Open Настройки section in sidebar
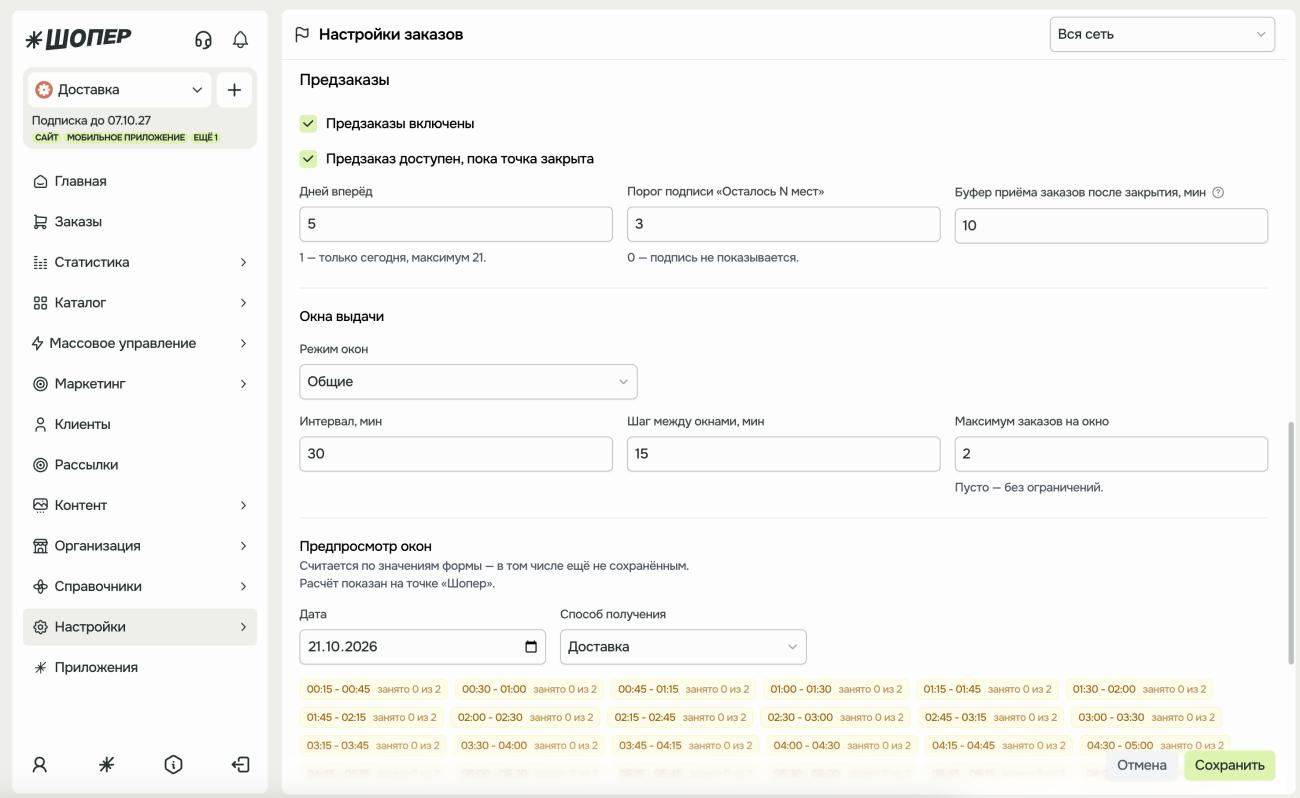 (x=140, y=627)
